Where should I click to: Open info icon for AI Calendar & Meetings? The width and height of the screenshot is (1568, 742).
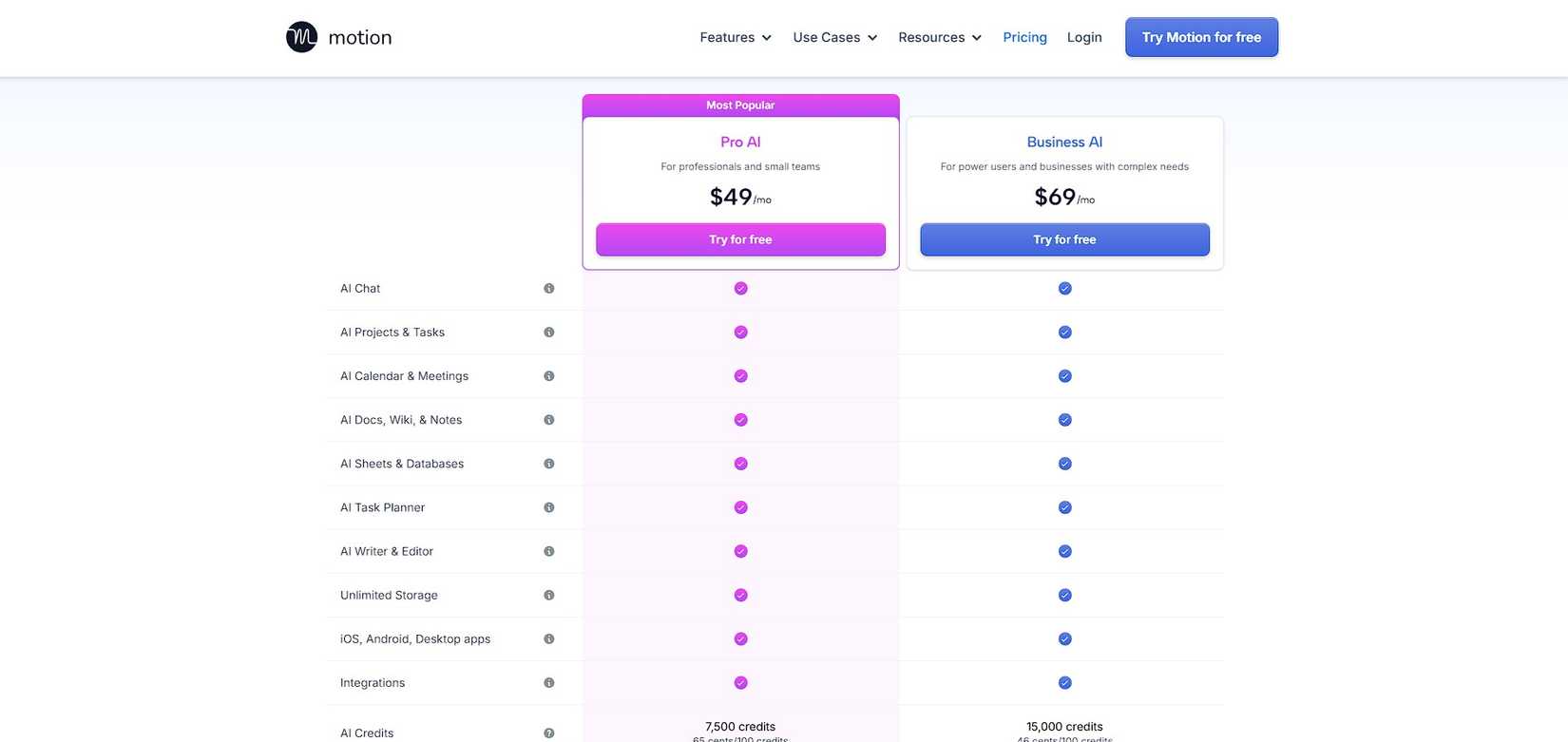tap(549, 376)
